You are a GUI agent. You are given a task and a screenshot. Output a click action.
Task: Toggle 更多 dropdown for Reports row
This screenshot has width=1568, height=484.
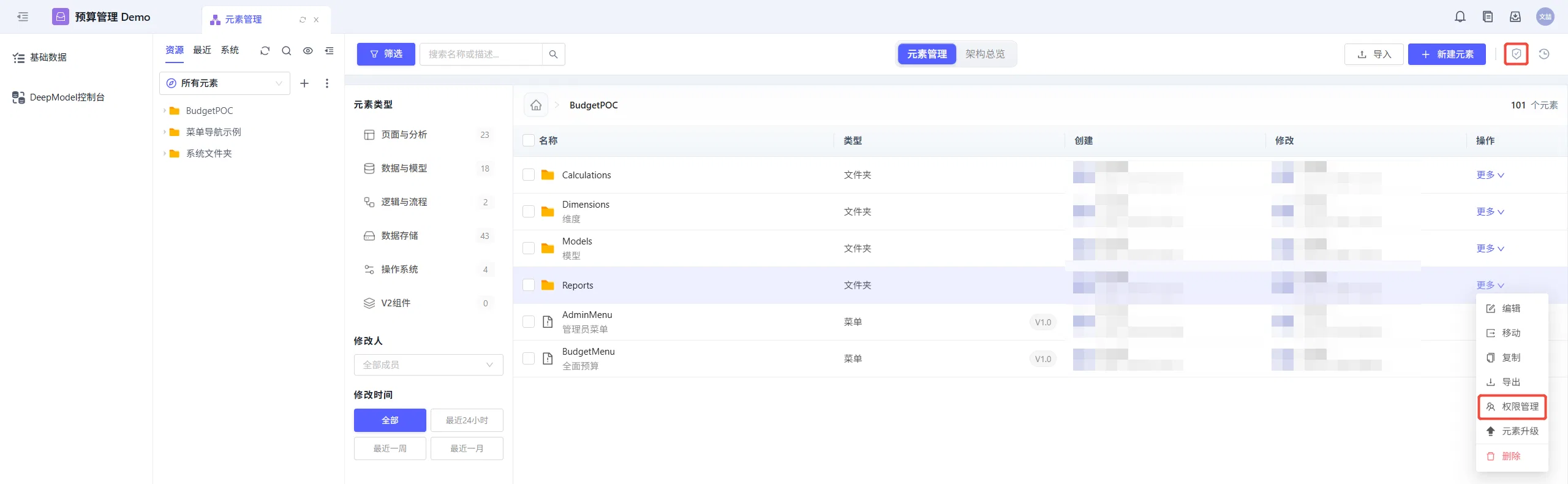[1490, 285]
